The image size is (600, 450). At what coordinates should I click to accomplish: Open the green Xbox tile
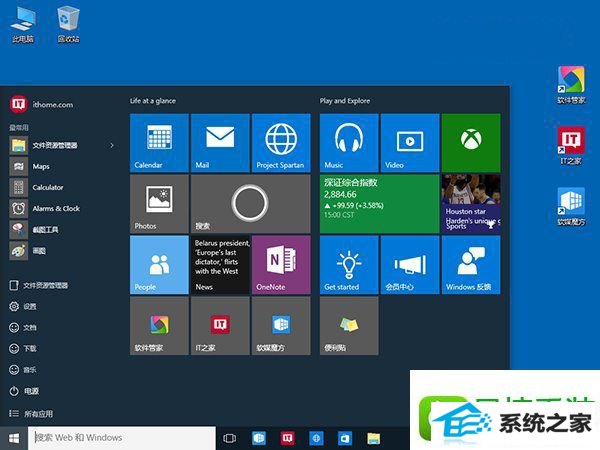pyautogui.click(x=471, y=143)
